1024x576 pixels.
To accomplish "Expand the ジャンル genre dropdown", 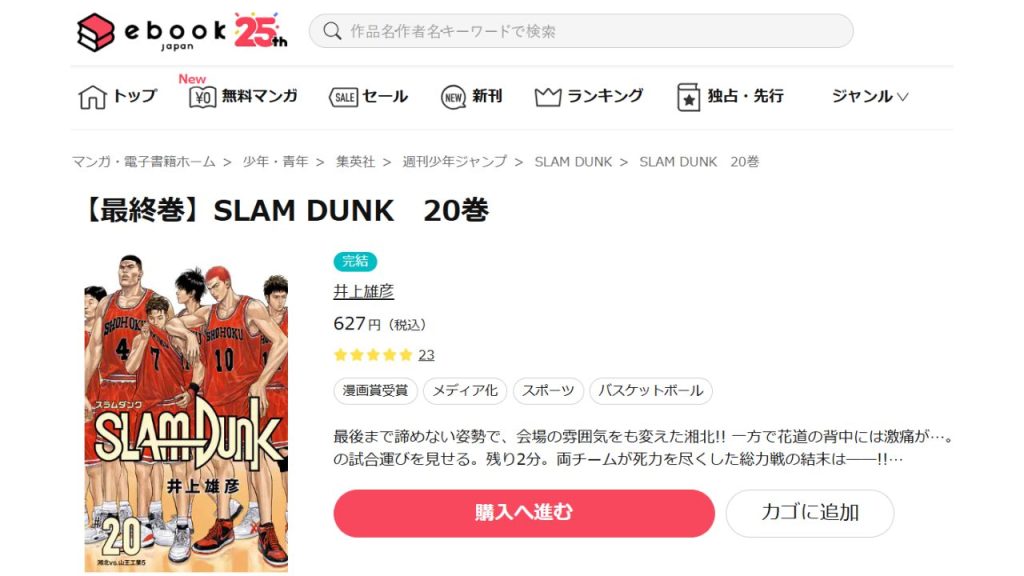I will [x=869, y=97].
